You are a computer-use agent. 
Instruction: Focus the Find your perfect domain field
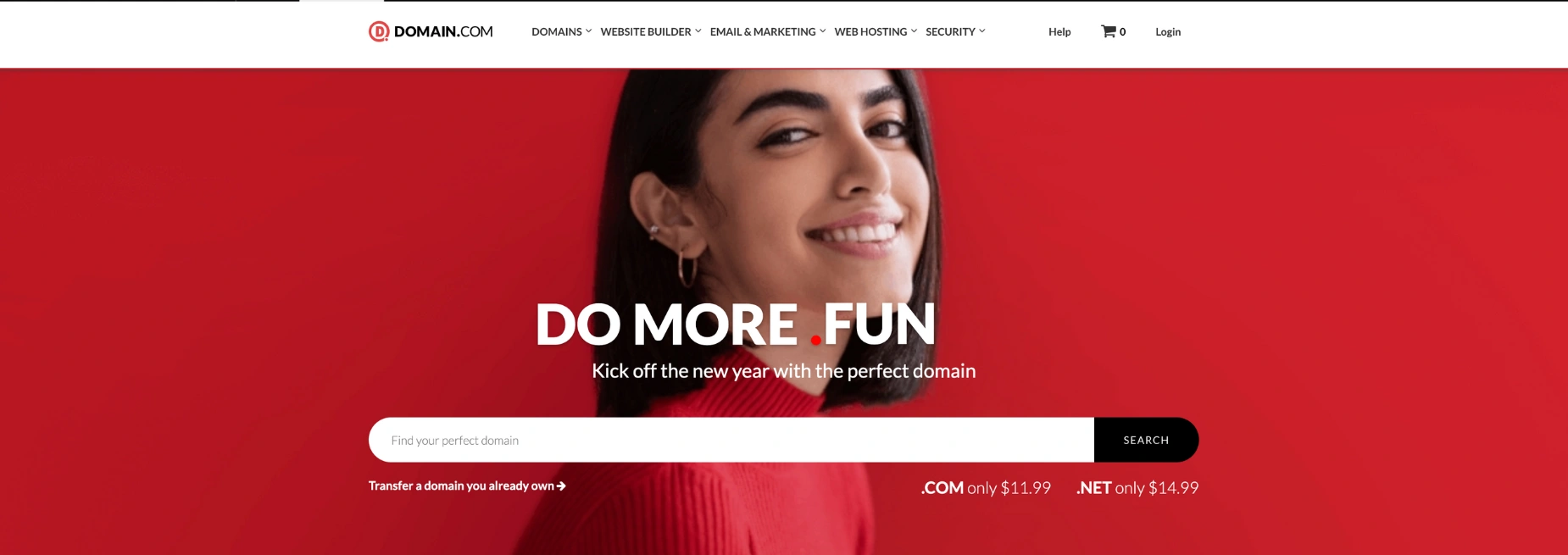(x=731, y=440)
